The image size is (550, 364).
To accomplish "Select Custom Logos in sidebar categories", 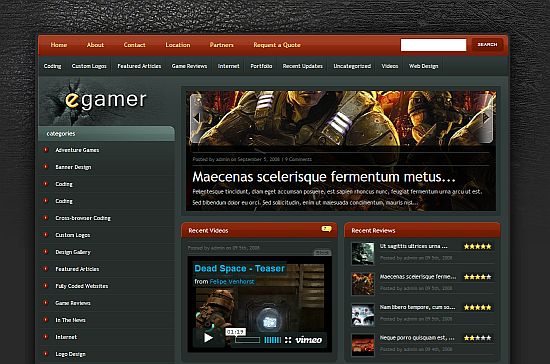I will pos(73,235).
